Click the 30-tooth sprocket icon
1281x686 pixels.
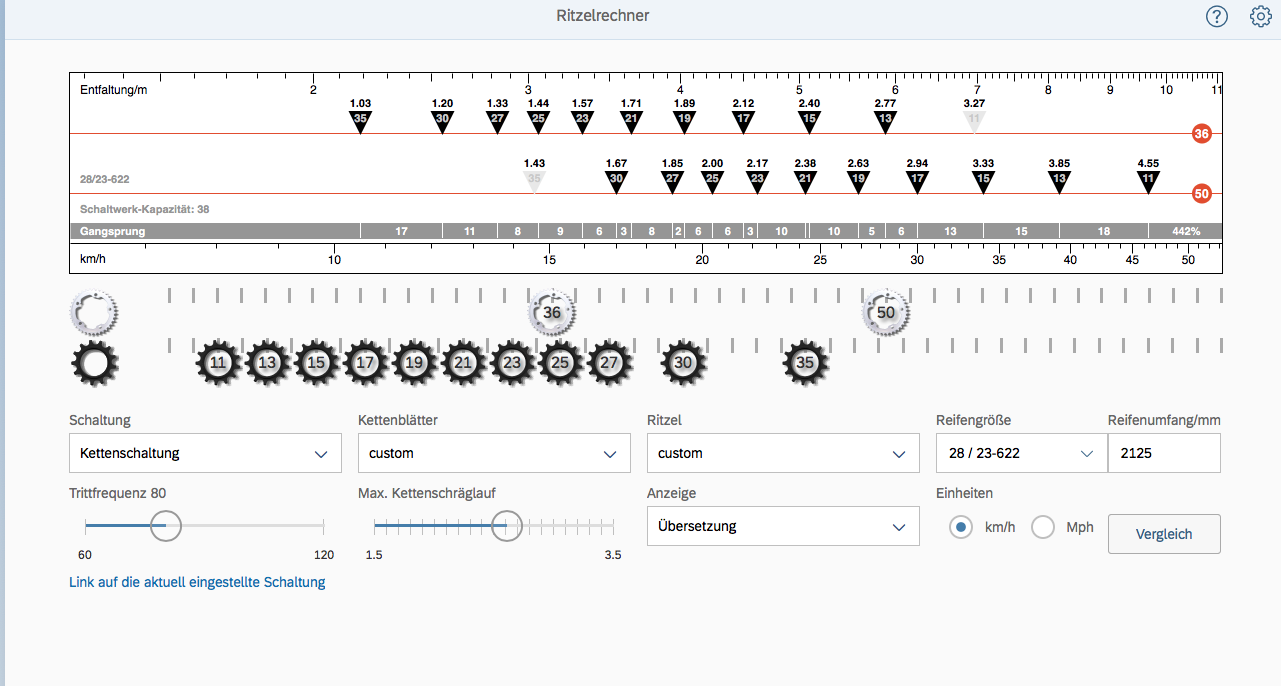point(683,363)
